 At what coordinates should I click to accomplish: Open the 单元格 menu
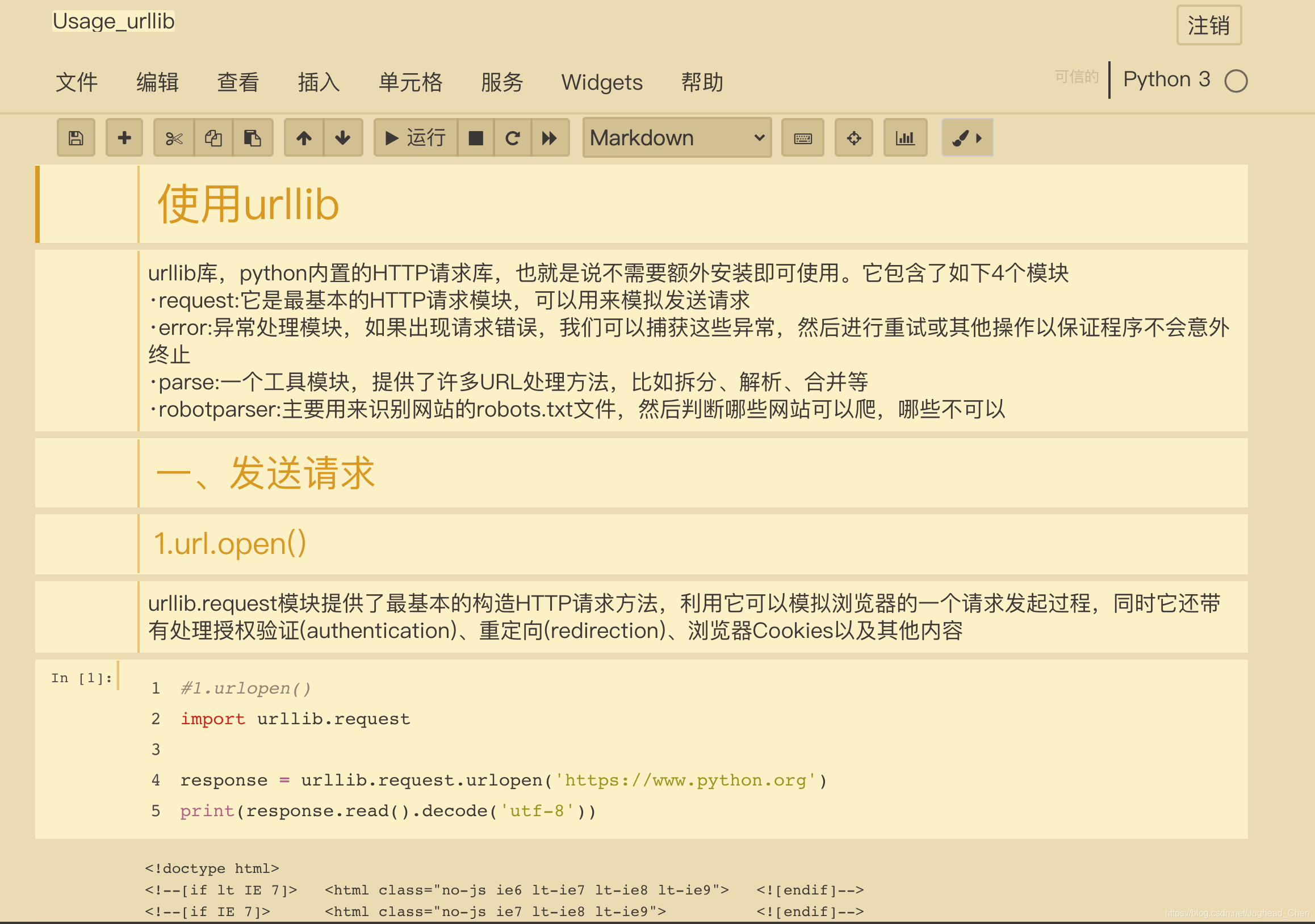point(411,82)
